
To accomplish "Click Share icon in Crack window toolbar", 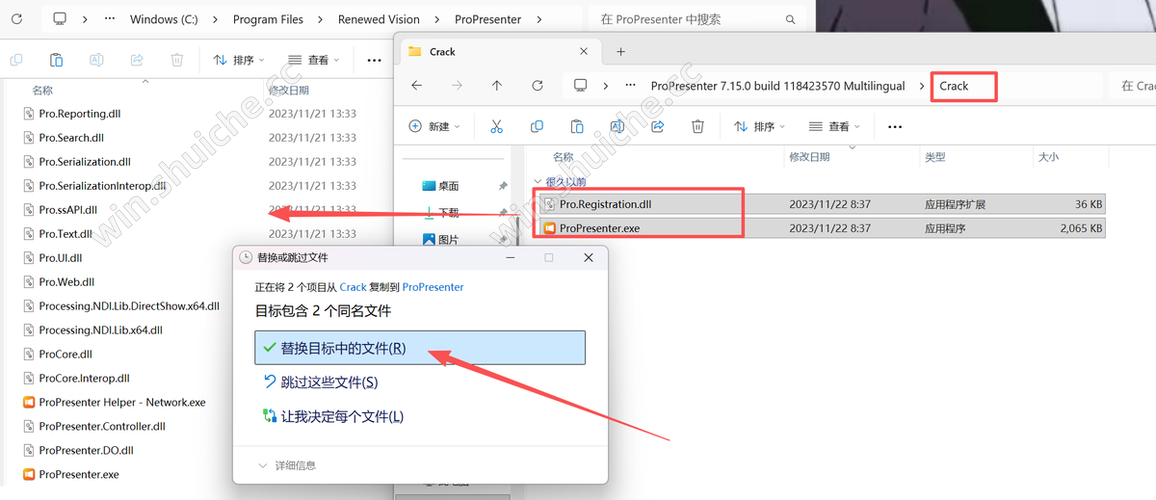I will tap(658, 127).
